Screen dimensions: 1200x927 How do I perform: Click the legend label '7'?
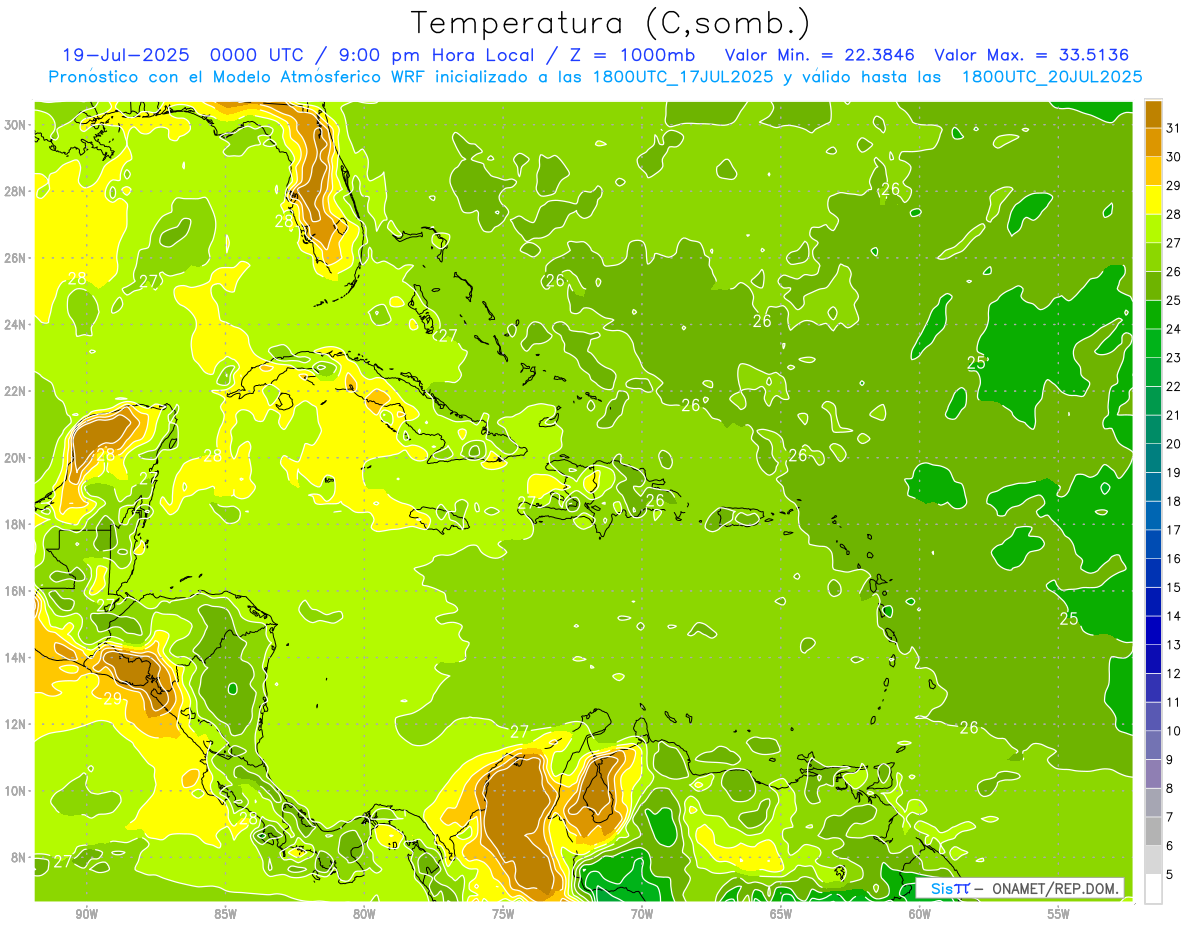point(1170,818)
